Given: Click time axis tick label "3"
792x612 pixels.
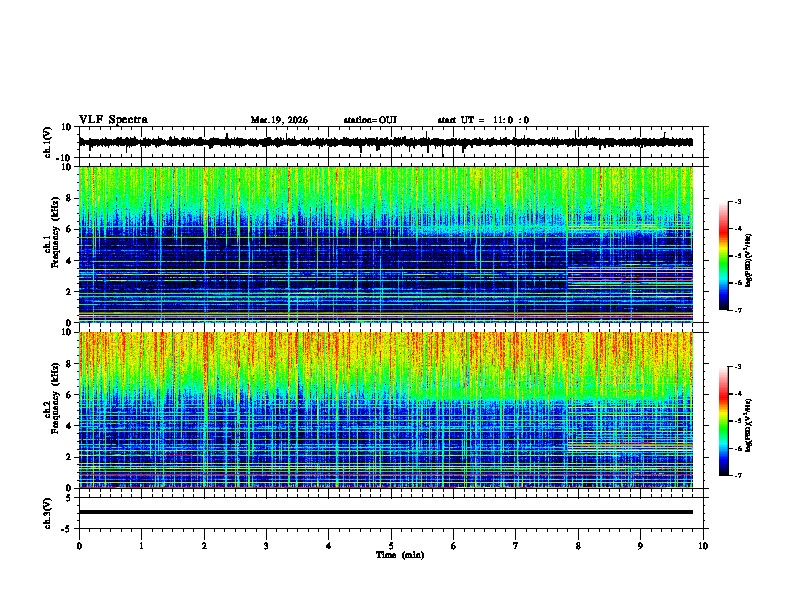Looking at the screenshot, I should 266,546.
